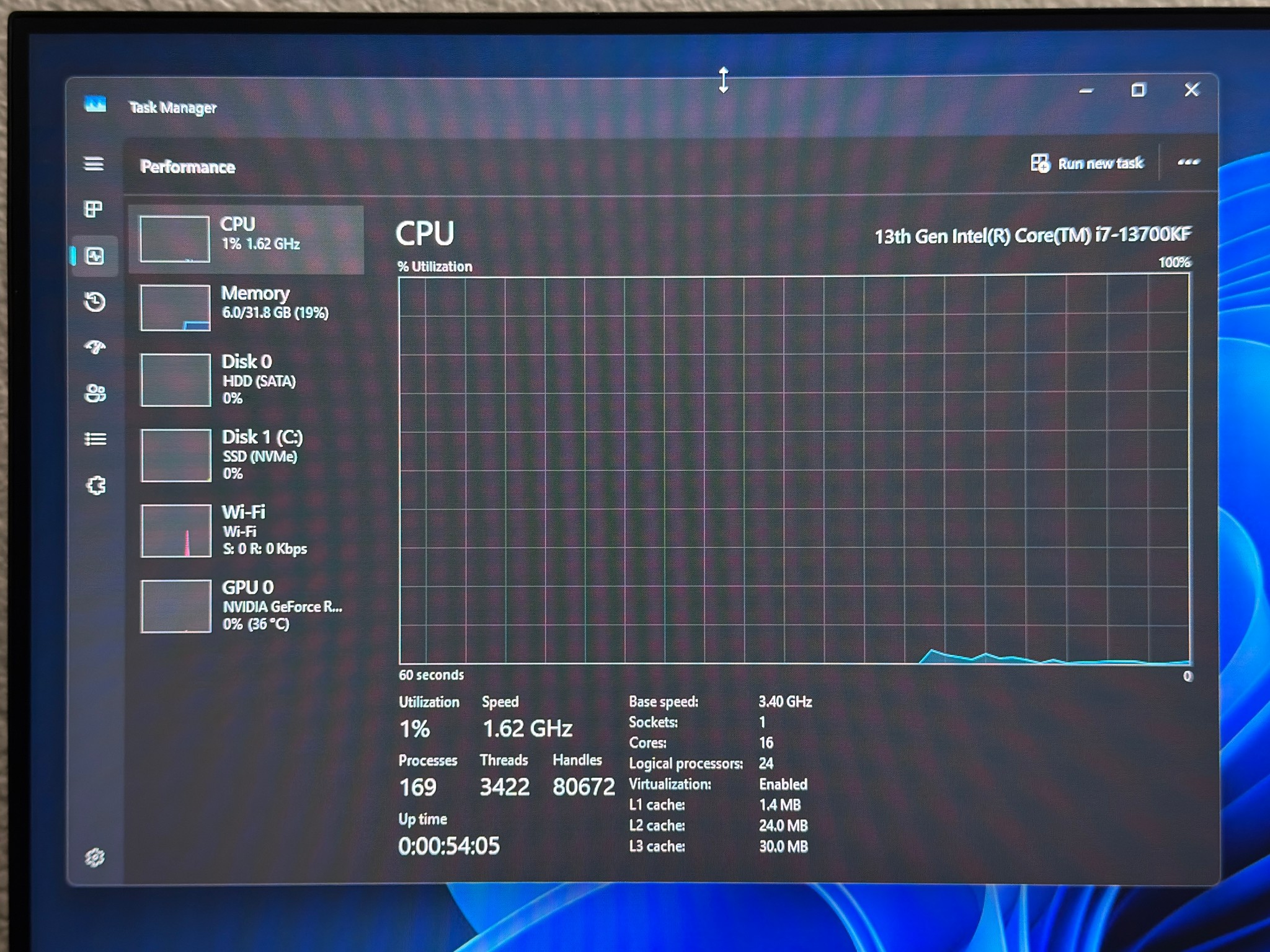The width and height of the screenshot is (1270, 952).
Task: Open the Processes page icon
Action: pos(94,209)
